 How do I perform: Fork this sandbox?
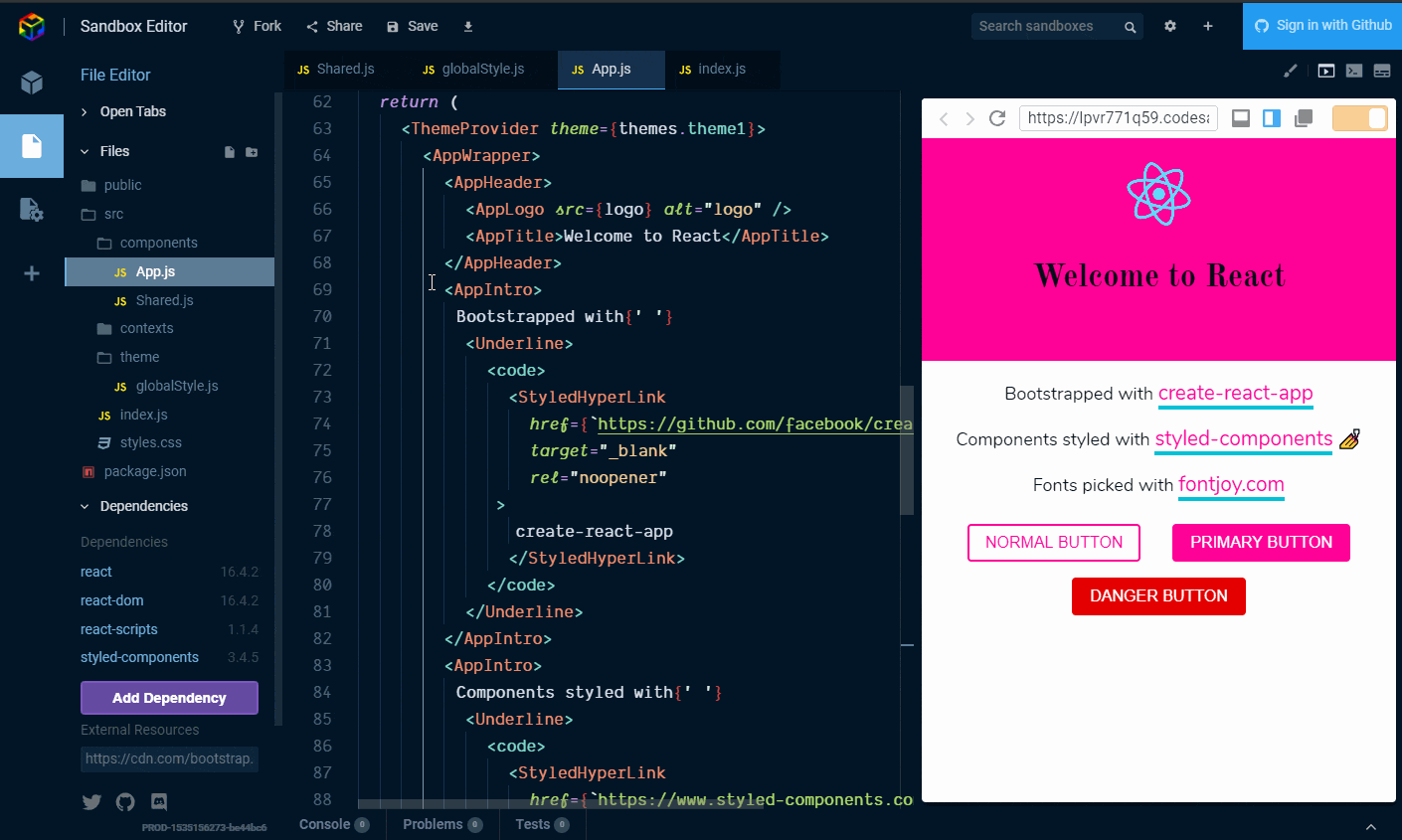(x=257, y=26)
